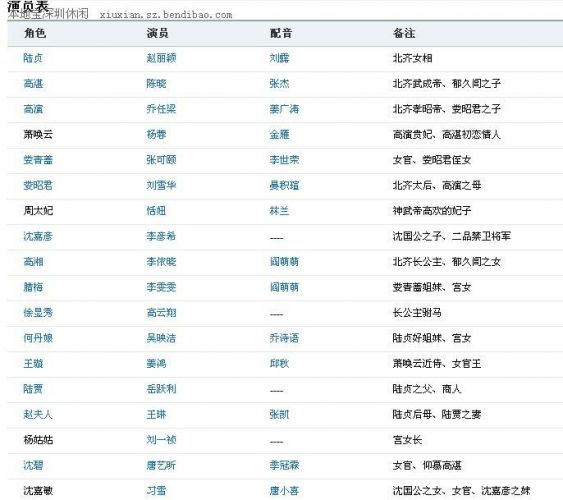This screenshot has width=563, height=500.
Task: Open the 娄青蔷 role link
Action: (x=38, y=160)
